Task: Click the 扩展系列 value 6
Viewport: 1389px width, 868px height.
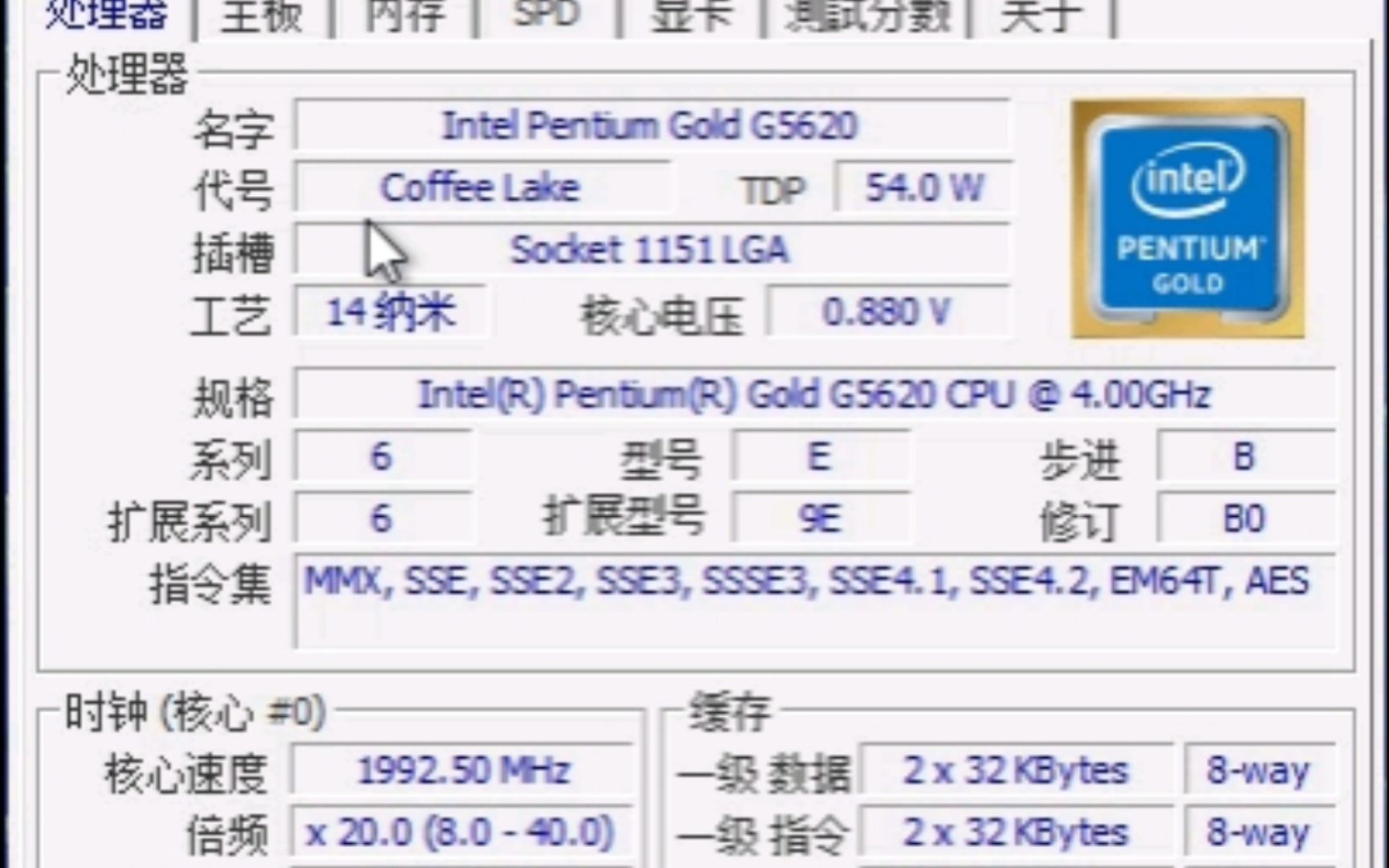Action: 383,519
